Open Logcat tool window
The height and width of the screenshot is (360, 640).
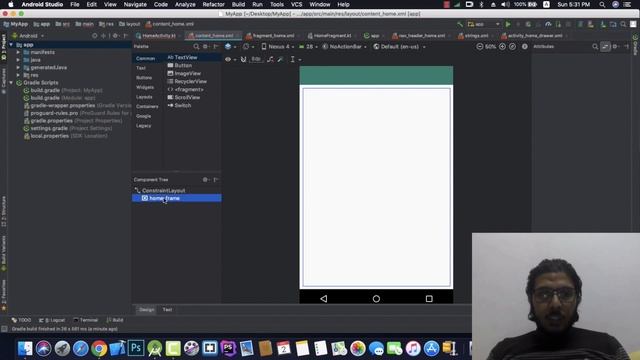point(52,320)
